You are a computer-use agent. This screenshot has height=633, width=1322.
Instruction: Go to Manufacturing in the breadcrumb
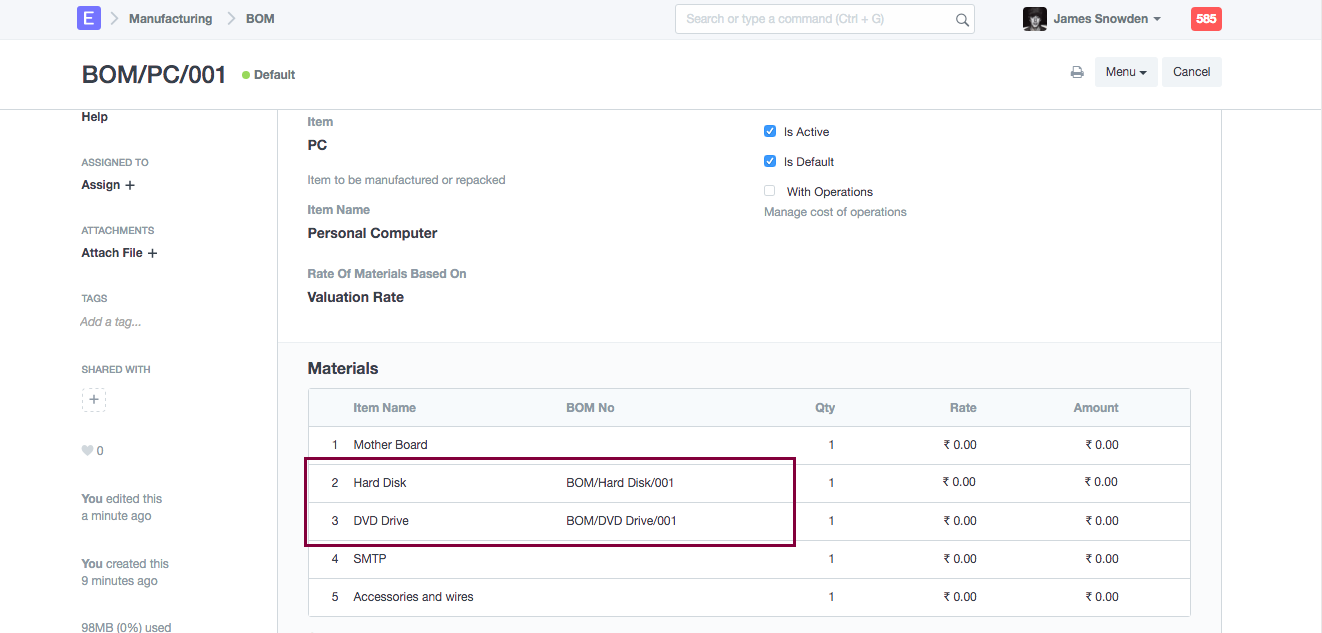tap(170, 19)
